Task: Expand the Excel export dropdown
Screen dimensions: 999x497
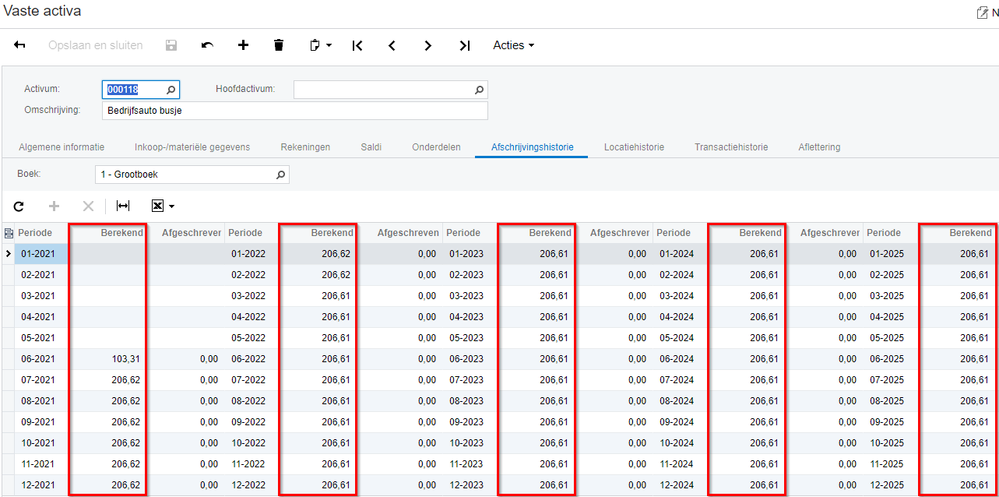Action: click(x=163, y=206)
